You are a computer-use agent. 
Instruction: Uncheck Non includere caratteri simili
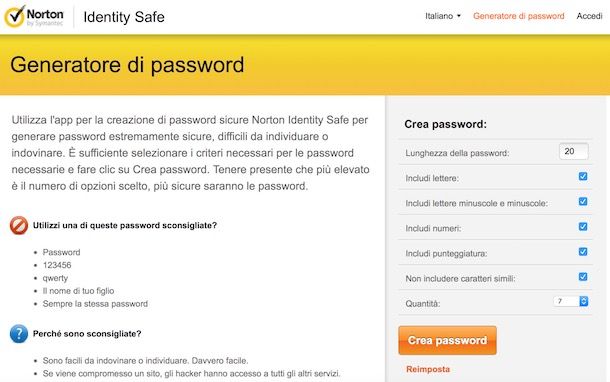point(583,277)
